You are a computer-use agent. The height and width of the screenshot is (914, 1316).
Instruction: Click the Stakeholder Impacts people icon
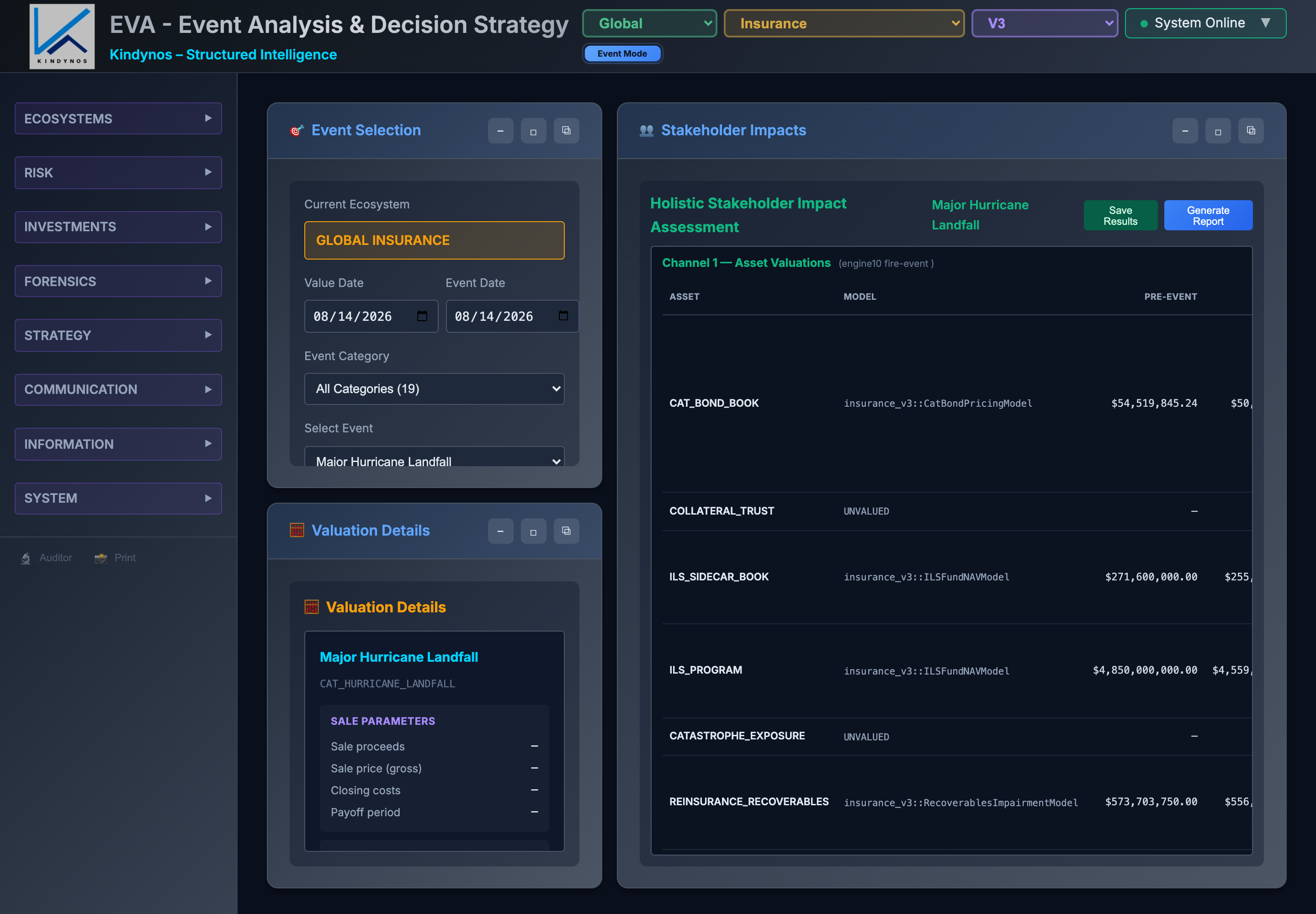pyautogui.click(x=647, y=131)
